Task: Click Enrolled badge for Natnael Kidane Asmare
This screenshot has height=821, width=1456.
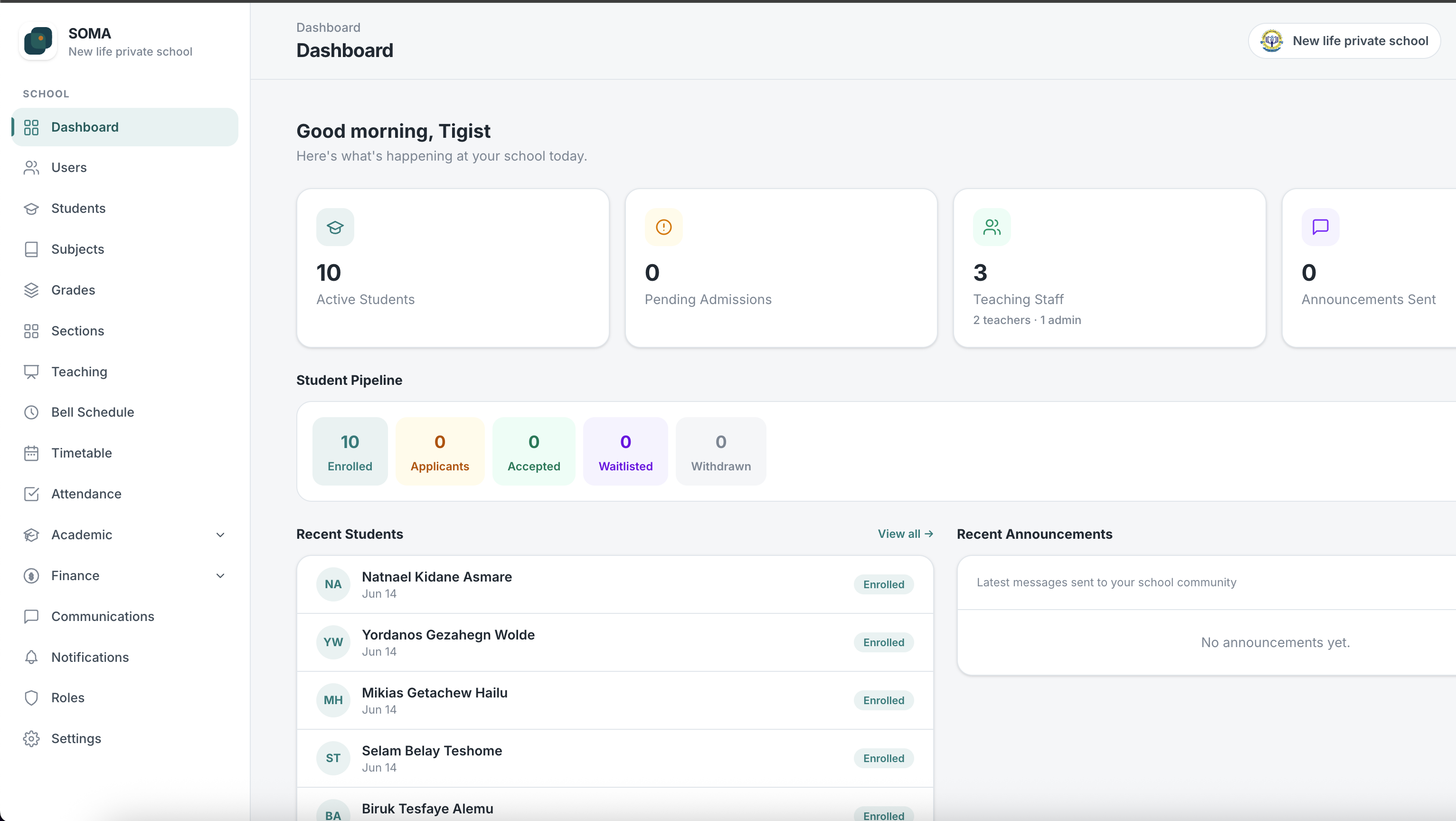Action: click(x=883, y=585)
